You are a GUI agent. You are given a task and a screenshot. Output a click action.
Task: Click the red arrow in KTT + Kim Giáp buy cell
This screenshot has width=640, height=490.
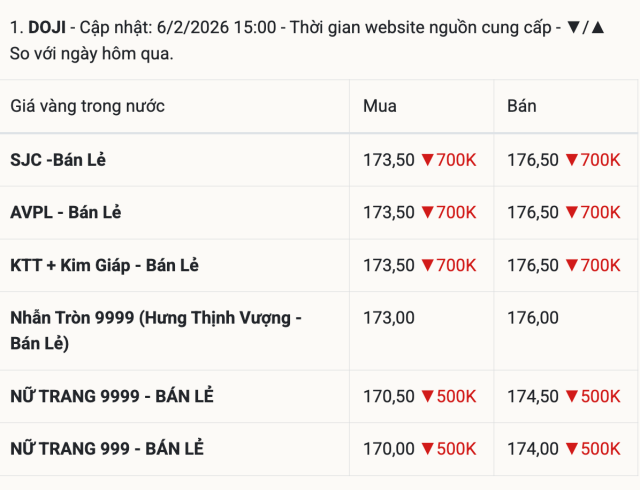(427, 266)
